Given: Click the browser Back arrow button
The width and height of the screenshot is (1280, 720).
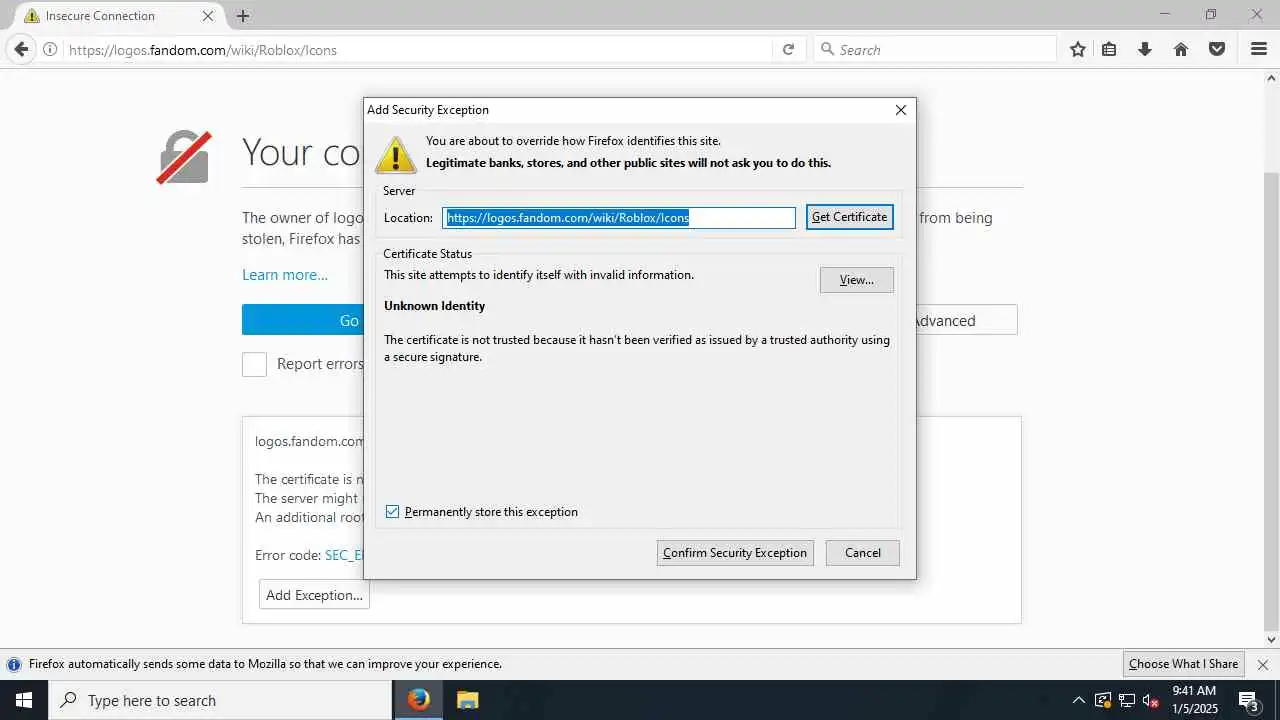Looking at the screenshot, I should 21,49.
